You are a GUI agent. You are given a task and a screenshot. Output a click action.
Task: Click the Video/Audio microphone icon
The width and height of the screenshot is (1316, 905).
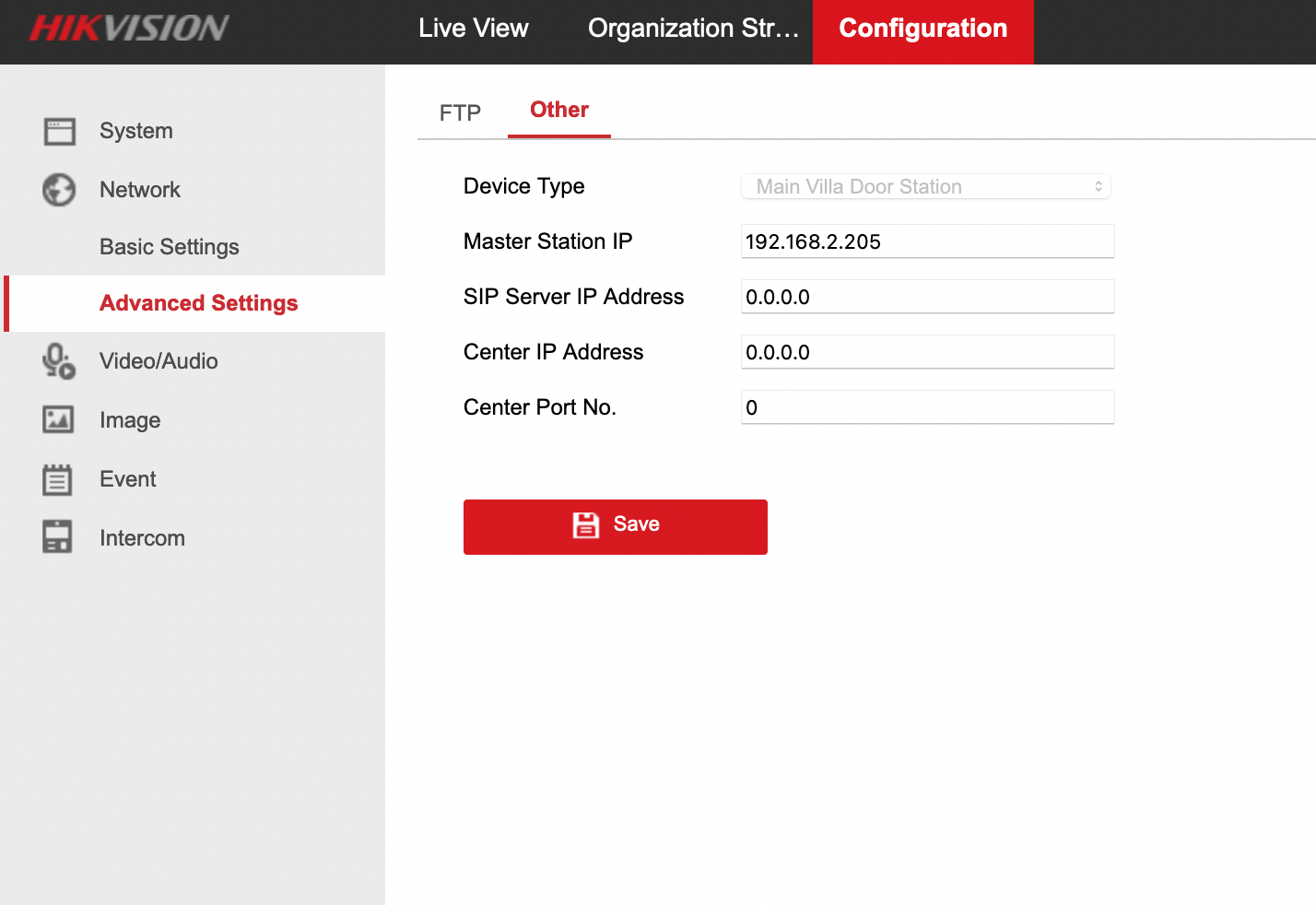point(59,361)
